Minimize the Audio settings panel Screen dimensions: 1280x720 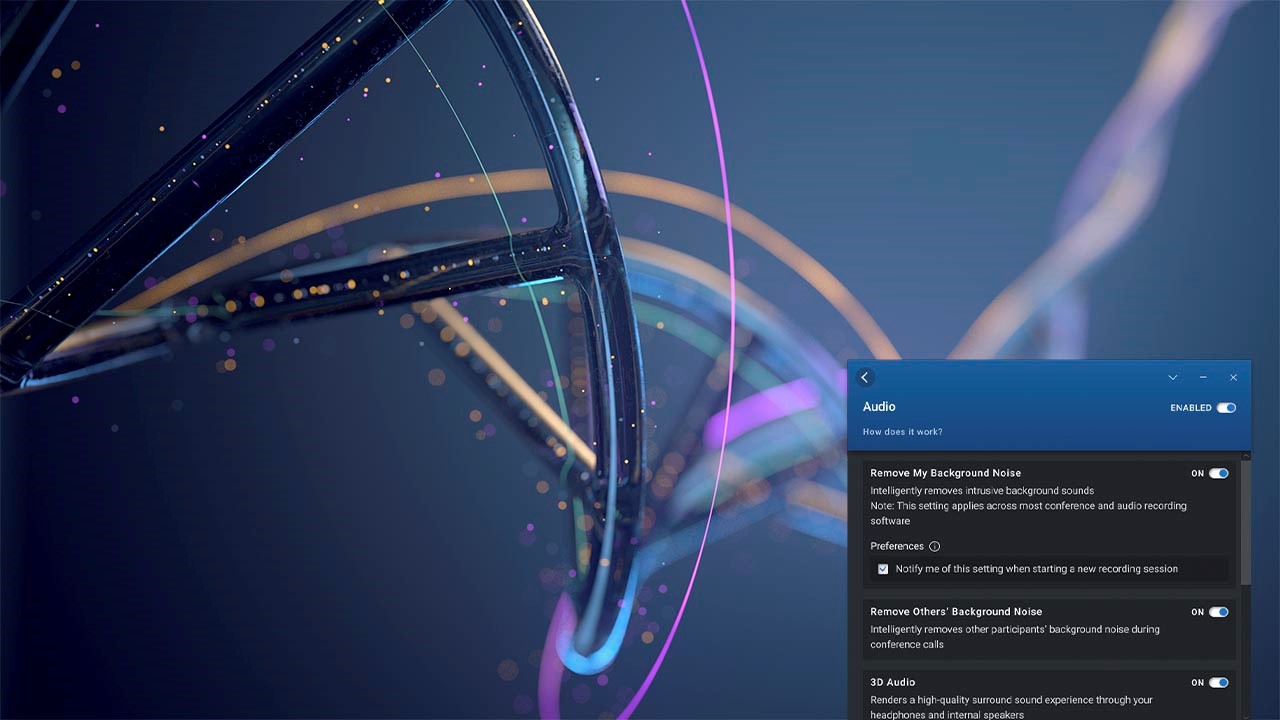1203,377
